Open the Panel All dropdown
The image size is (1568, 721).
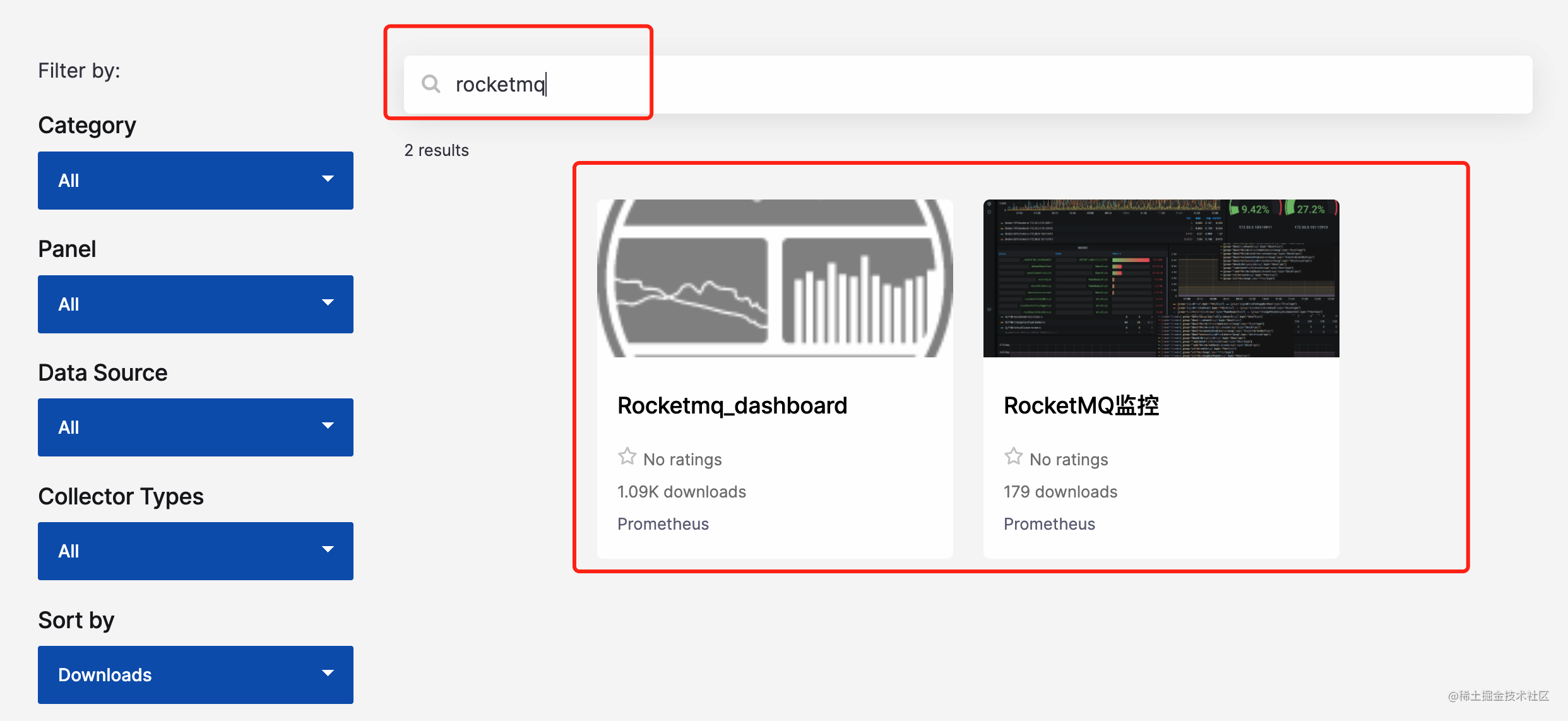[196, 304]
